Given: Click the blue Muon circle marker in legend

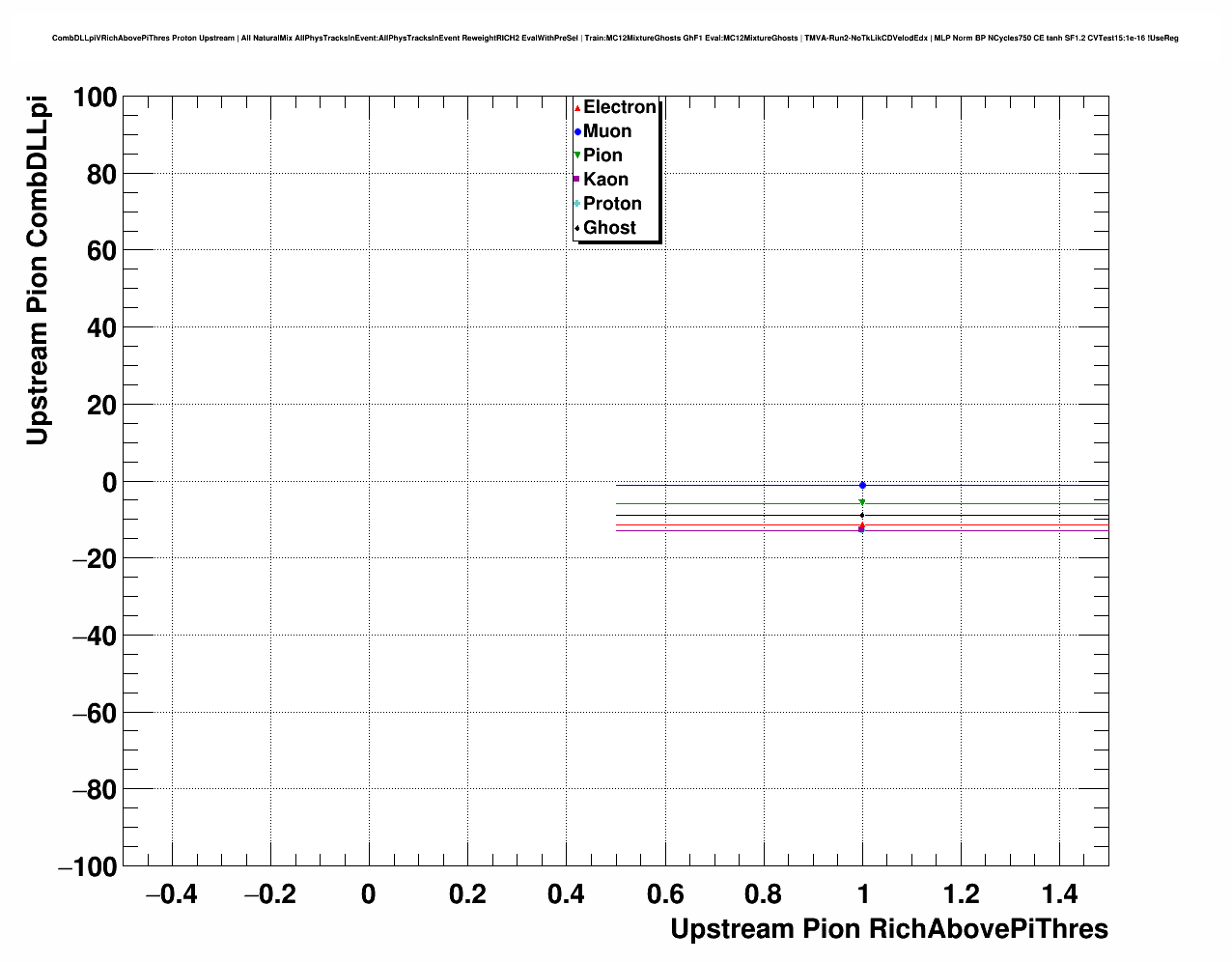Looking at the screenshot, I should coord(577,131).
